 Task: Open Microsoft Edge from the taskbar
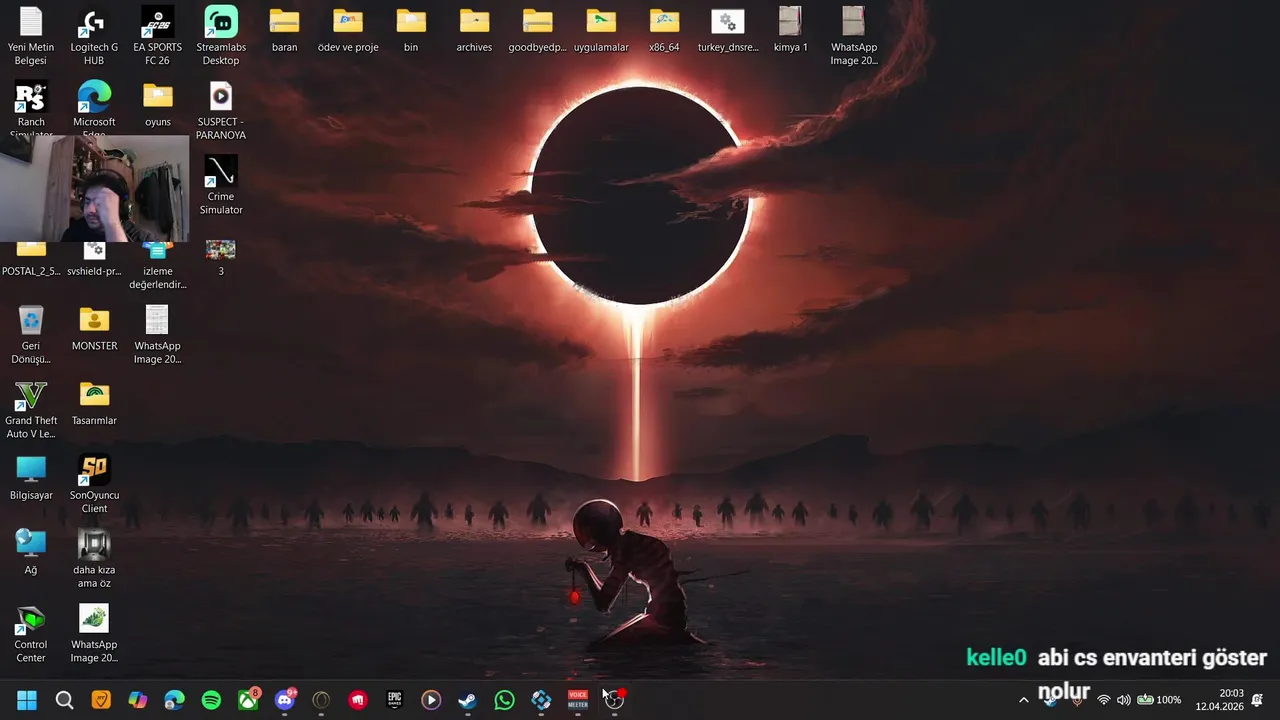[x=174, y=700]
